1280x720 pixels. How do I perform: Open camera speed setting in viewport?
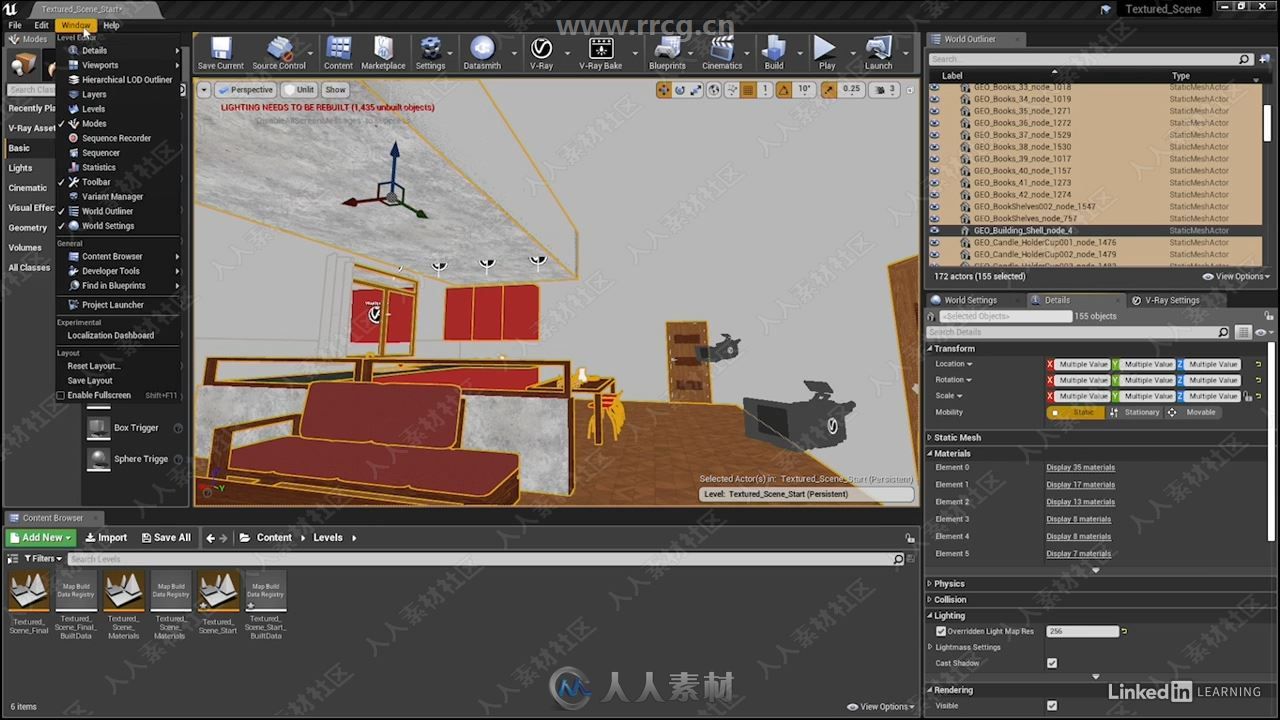pyautogui.click(x=887, y=90)
